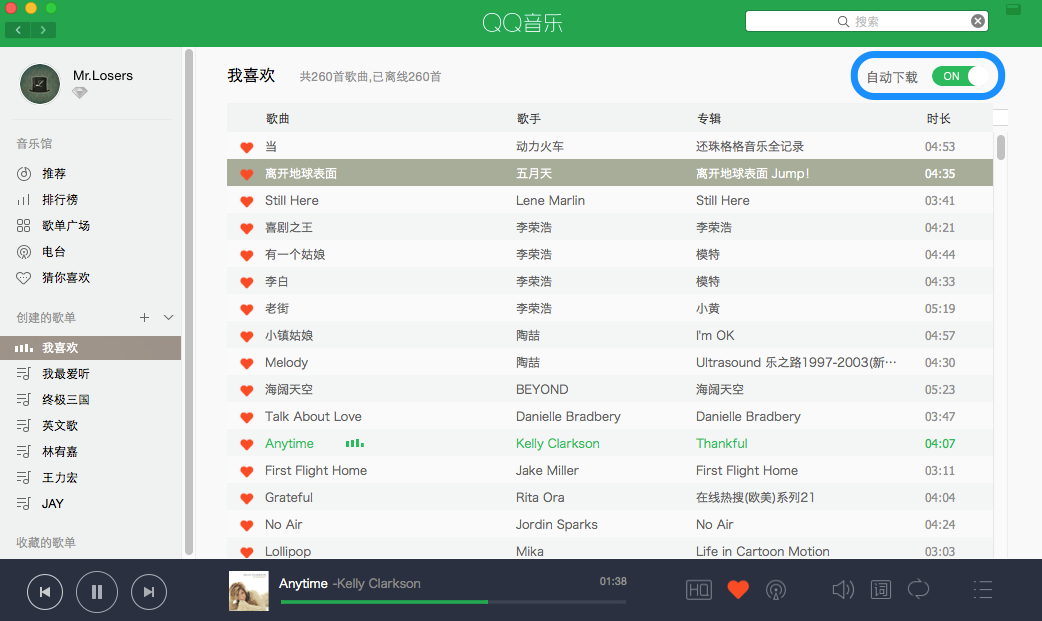
Task: Open album Ultrasound 乐之路1997-2003
Action: click(796, 362)
